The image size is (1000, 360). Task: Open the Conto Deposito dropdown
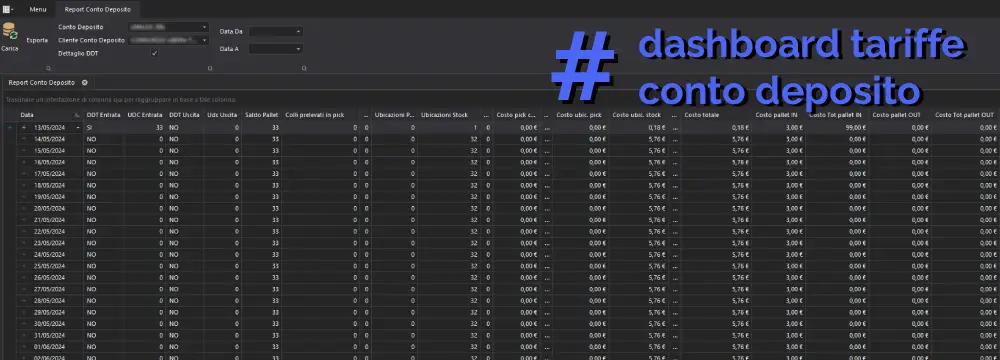[205, 27]
